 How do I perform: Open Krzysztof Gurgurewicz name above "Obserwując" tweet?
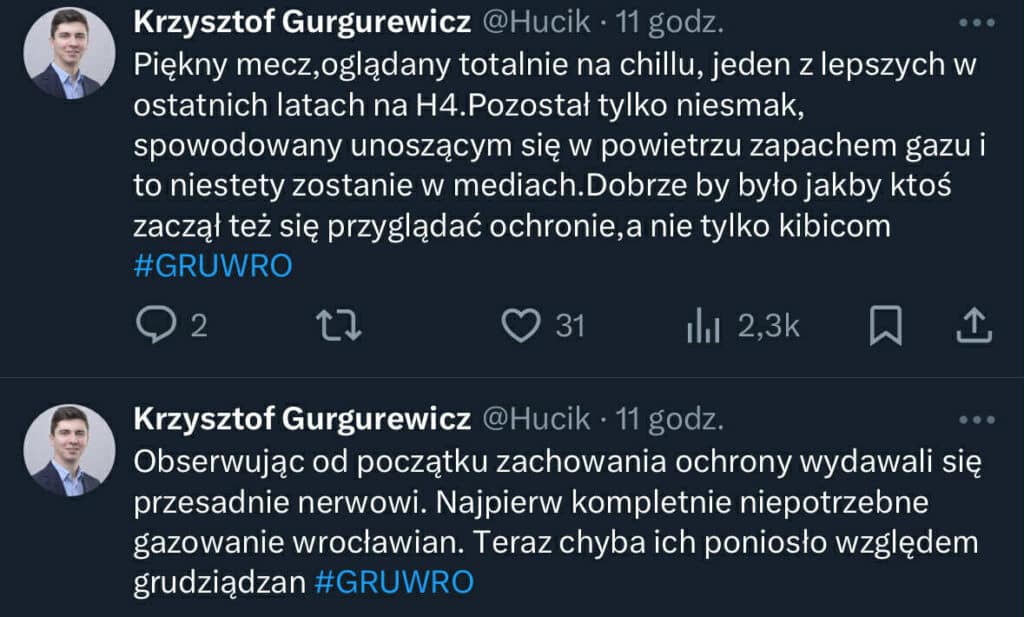tap(302, 417)
